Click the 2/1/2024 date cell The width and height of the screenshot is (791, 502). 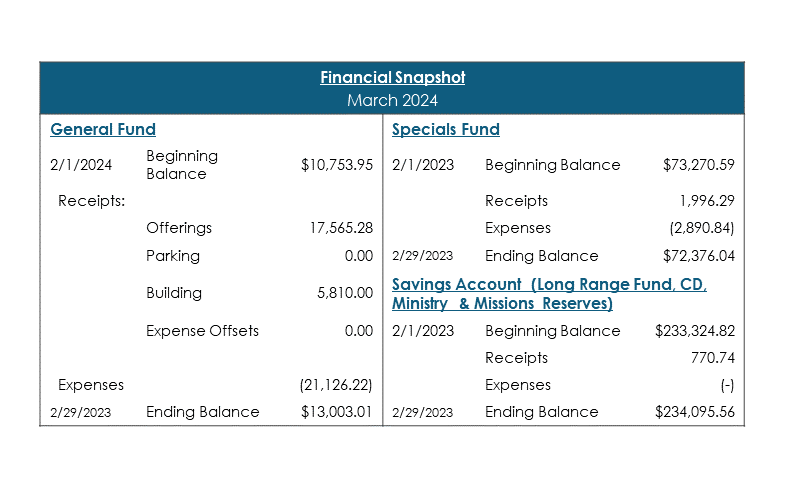(x=81, y=165)
